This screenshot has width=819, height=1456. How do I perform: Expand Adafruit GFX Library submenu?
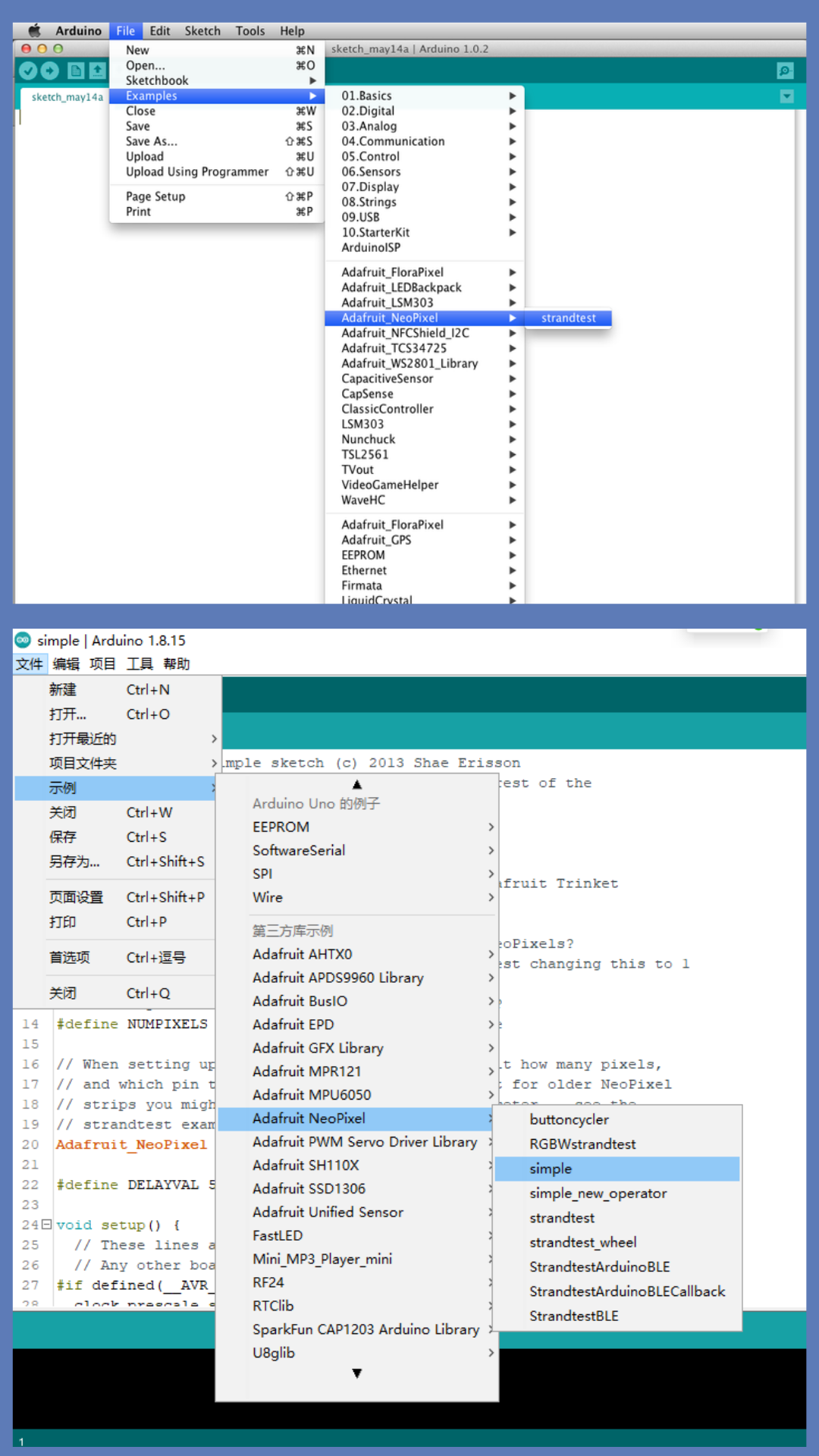coord(357,1048)
